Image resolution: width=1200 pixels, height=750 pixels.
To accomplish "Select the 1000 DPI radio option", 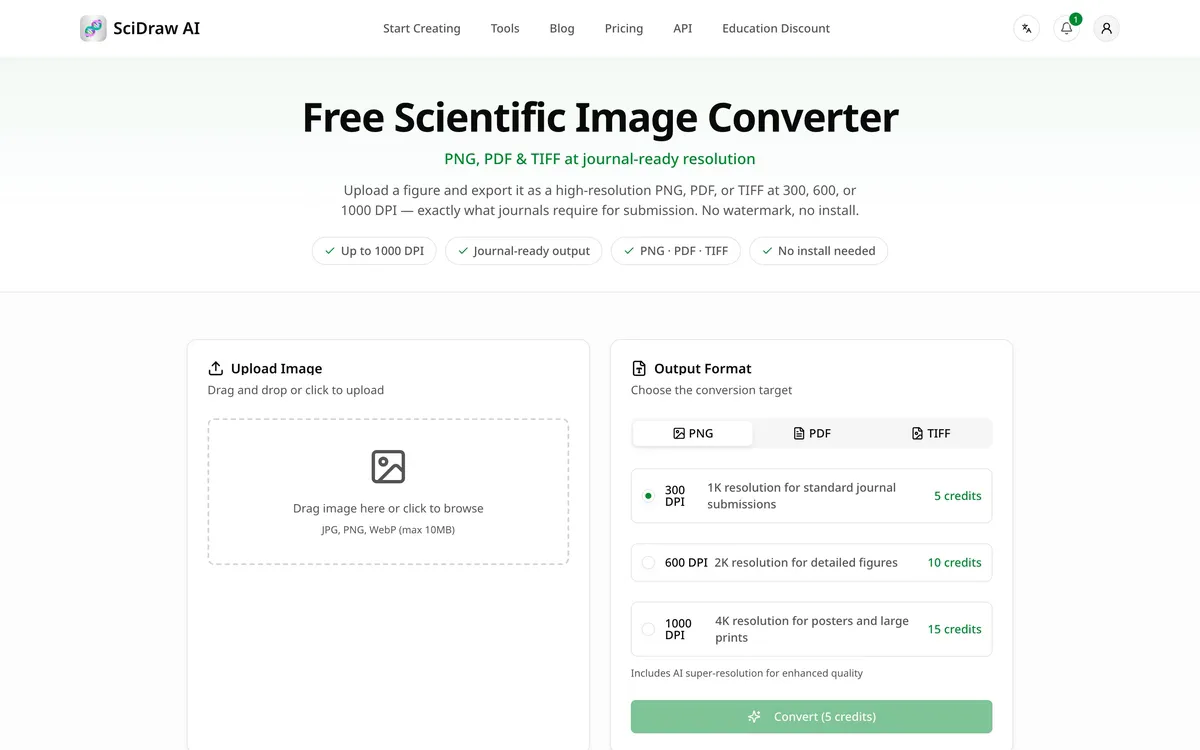I will (648, 629).
